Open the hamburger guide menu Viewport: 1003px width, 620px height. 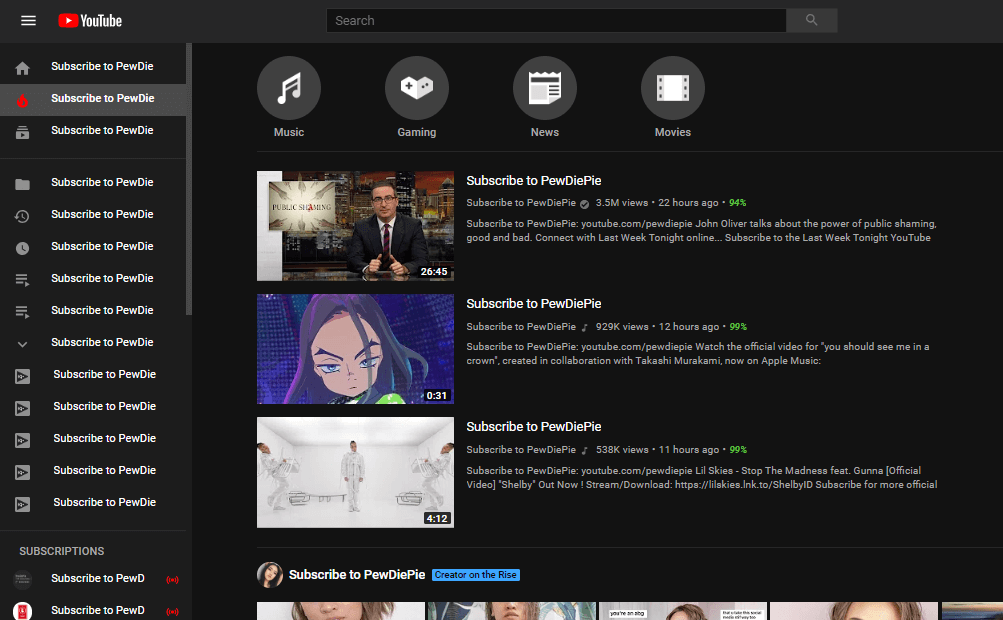coord(28,20)
